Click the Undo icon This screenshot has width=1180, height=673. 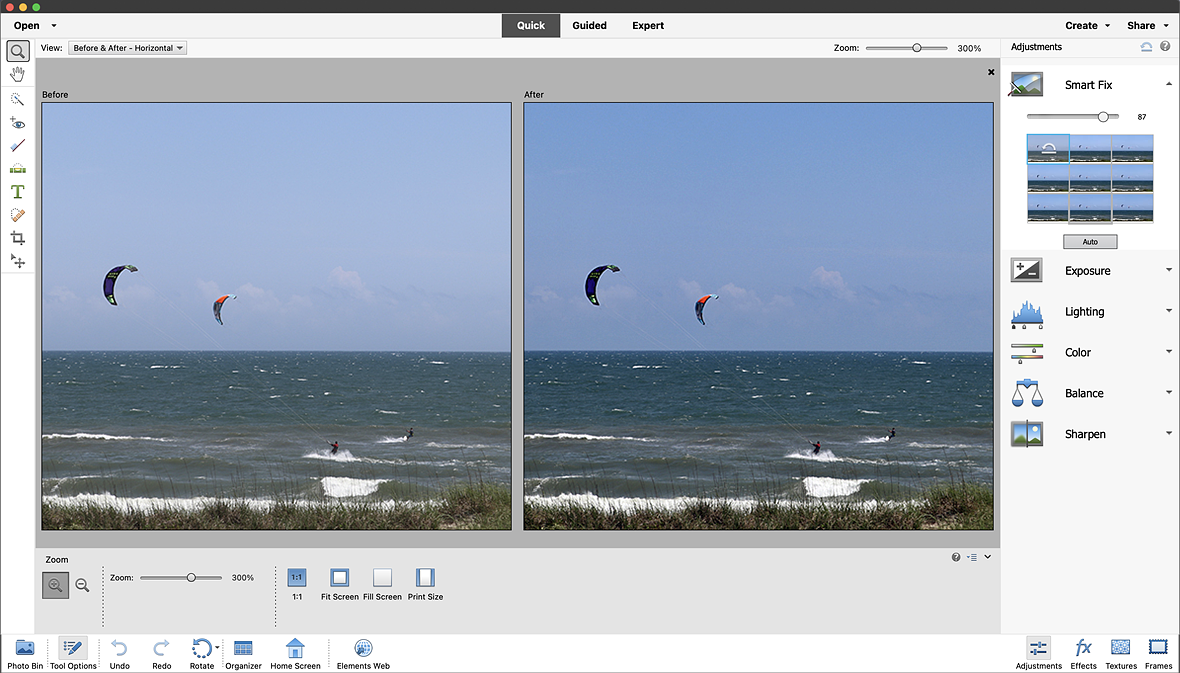click(x=119, y=648)
